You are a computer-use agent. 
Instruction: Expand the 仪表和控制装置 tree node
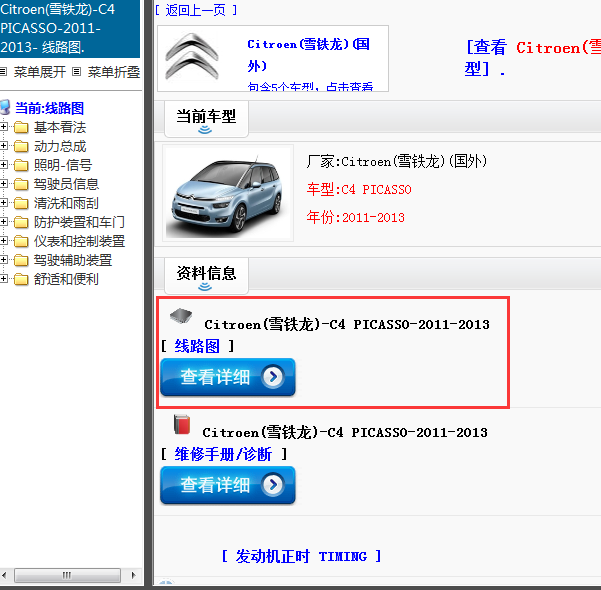[x=3, y=240]
